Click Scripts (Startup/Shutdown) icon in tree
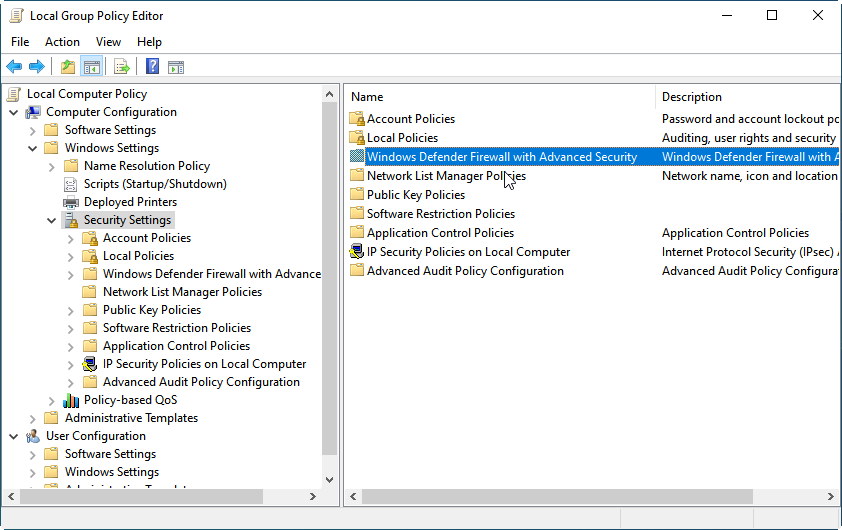Image resolution: width=842 pixels, height=530 pixels. point(71,184)
